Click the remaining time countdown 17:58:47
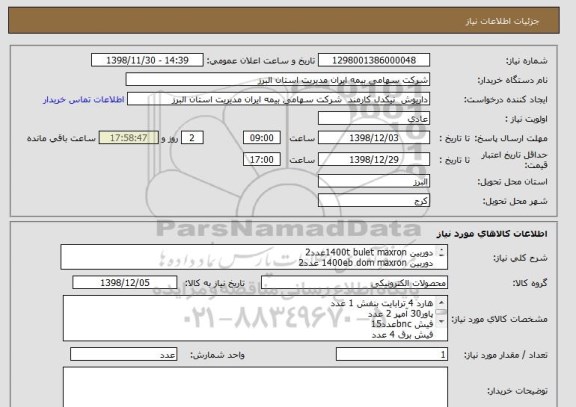 pos(129,138)
